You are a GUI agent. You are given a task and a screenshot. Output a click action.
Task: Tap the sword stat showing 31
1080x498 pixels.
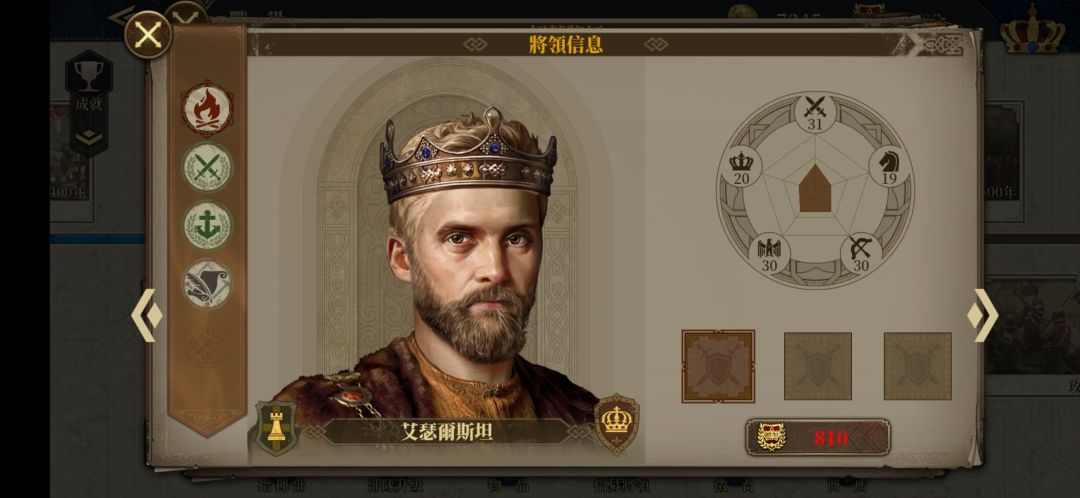[816, 113]
